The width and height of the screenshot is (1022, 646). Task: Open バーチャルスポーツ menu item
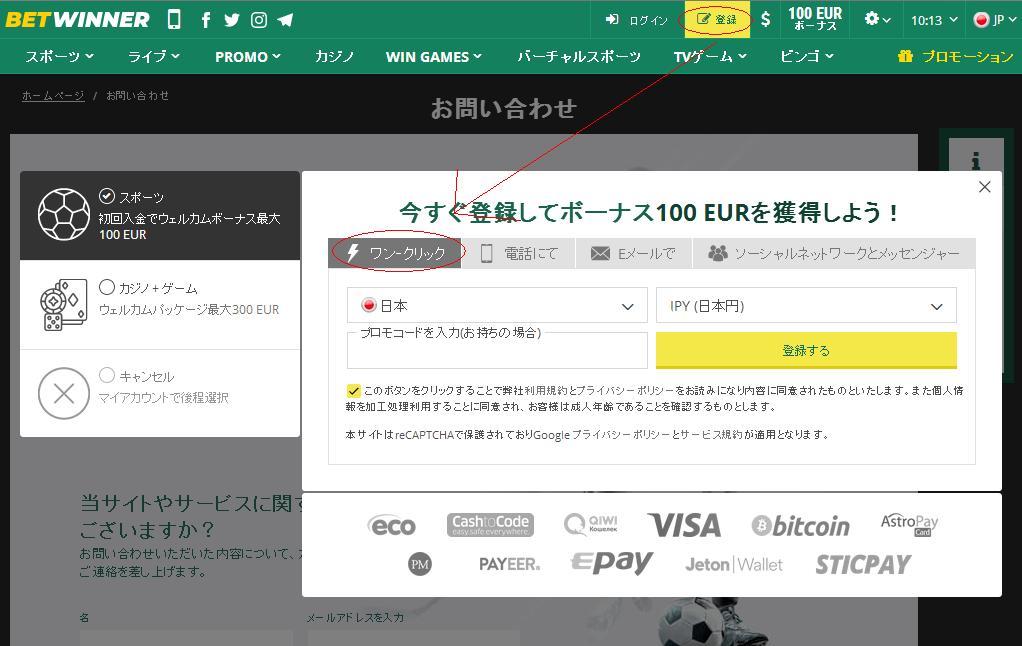579,57
